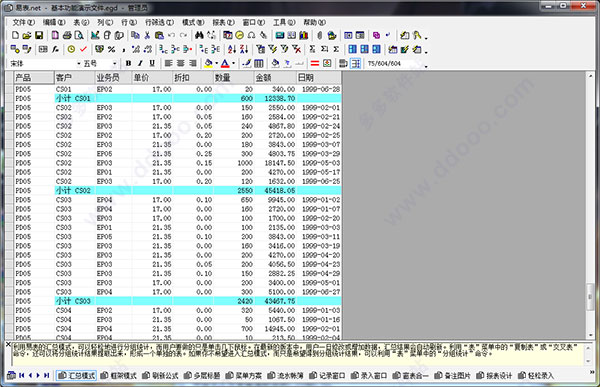Click the bar chart icon
The width and height of the screenshot is (600, 387).
click(304, 35)
